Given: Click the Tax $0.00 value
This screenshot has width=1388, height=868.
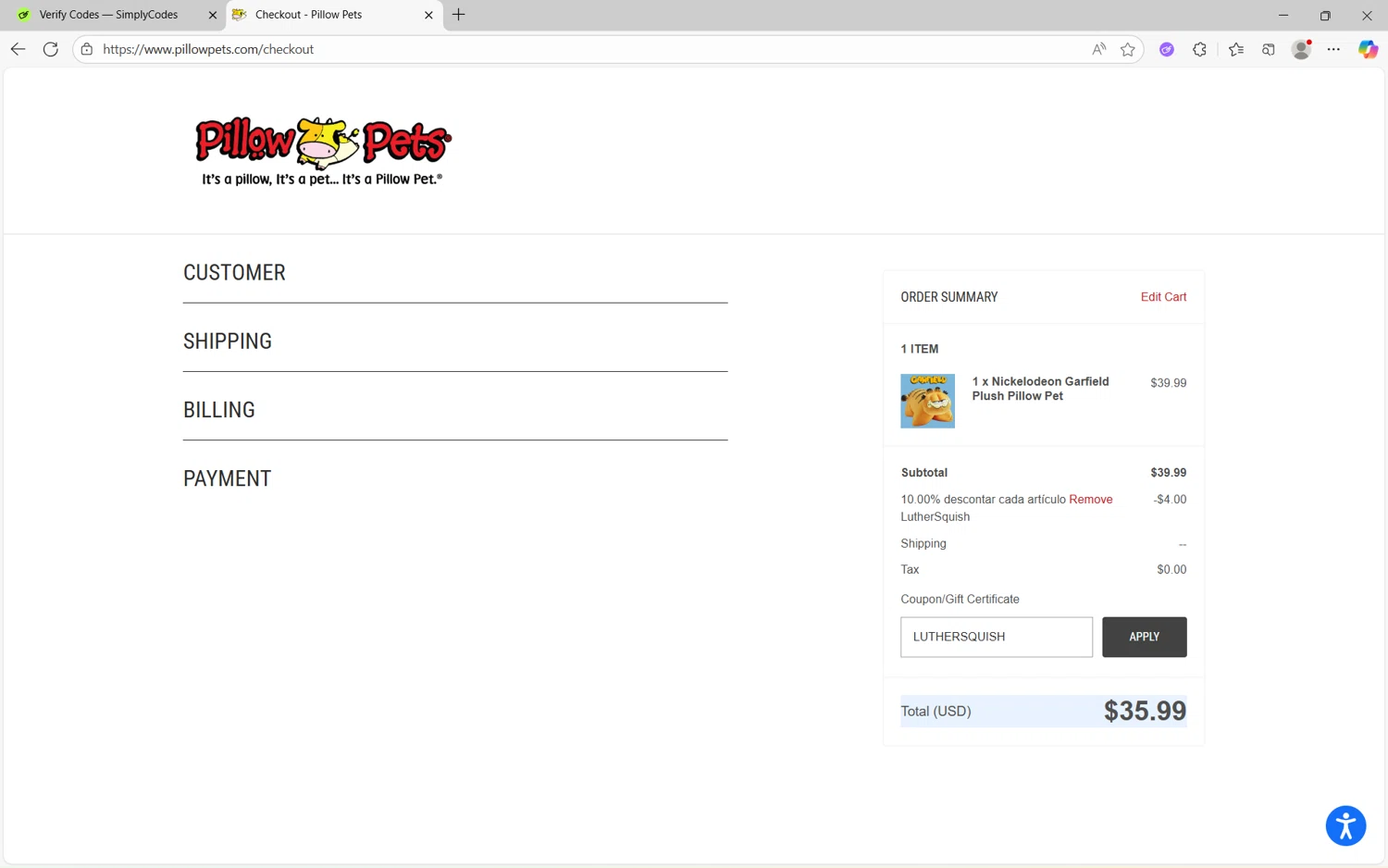Looking at the screenshot, I should tap(1171, 569).
